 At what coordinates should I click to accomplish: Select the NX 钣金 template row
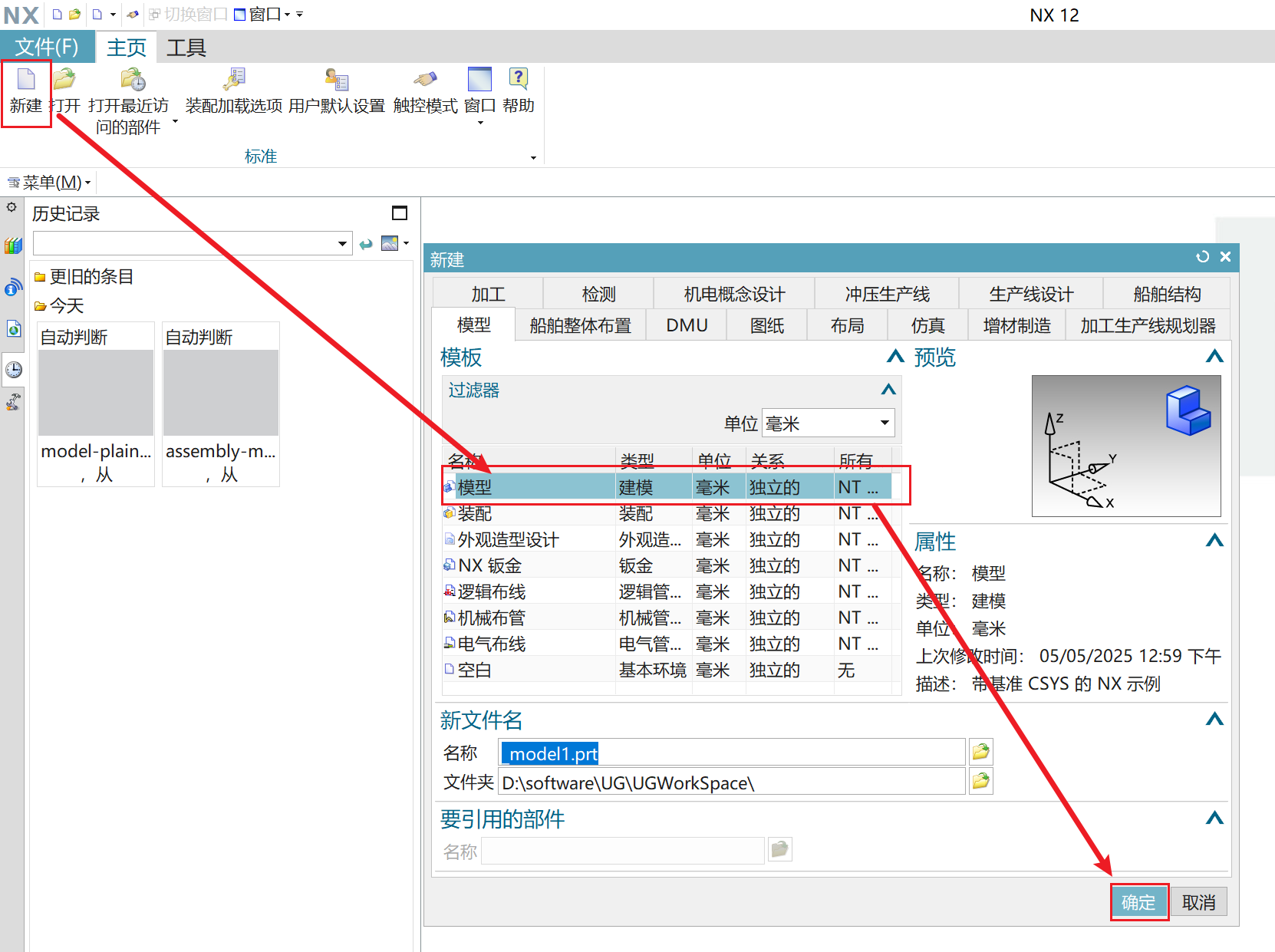667,565
